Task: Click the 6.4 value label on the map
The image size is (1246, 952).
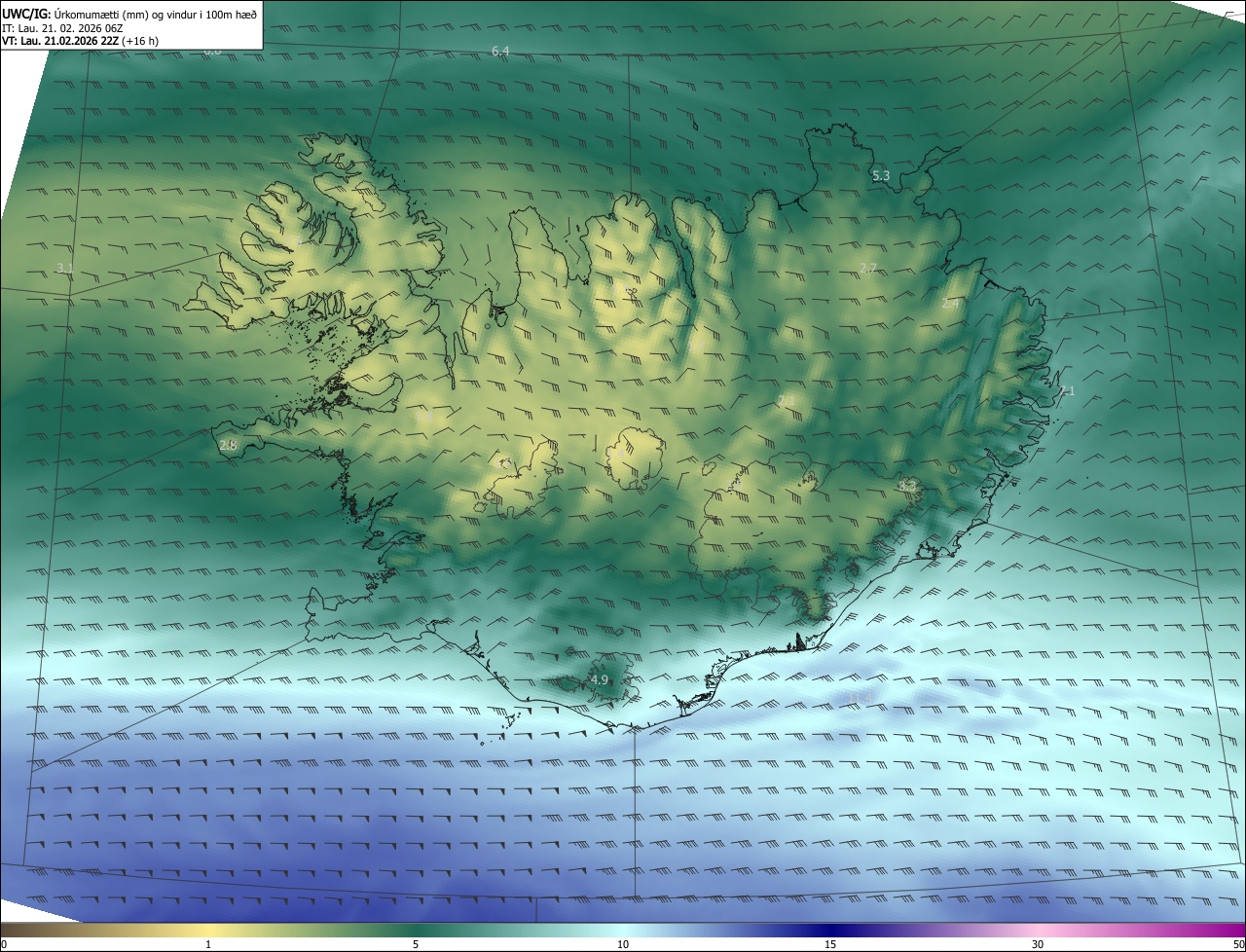Action: coord(500,51)
